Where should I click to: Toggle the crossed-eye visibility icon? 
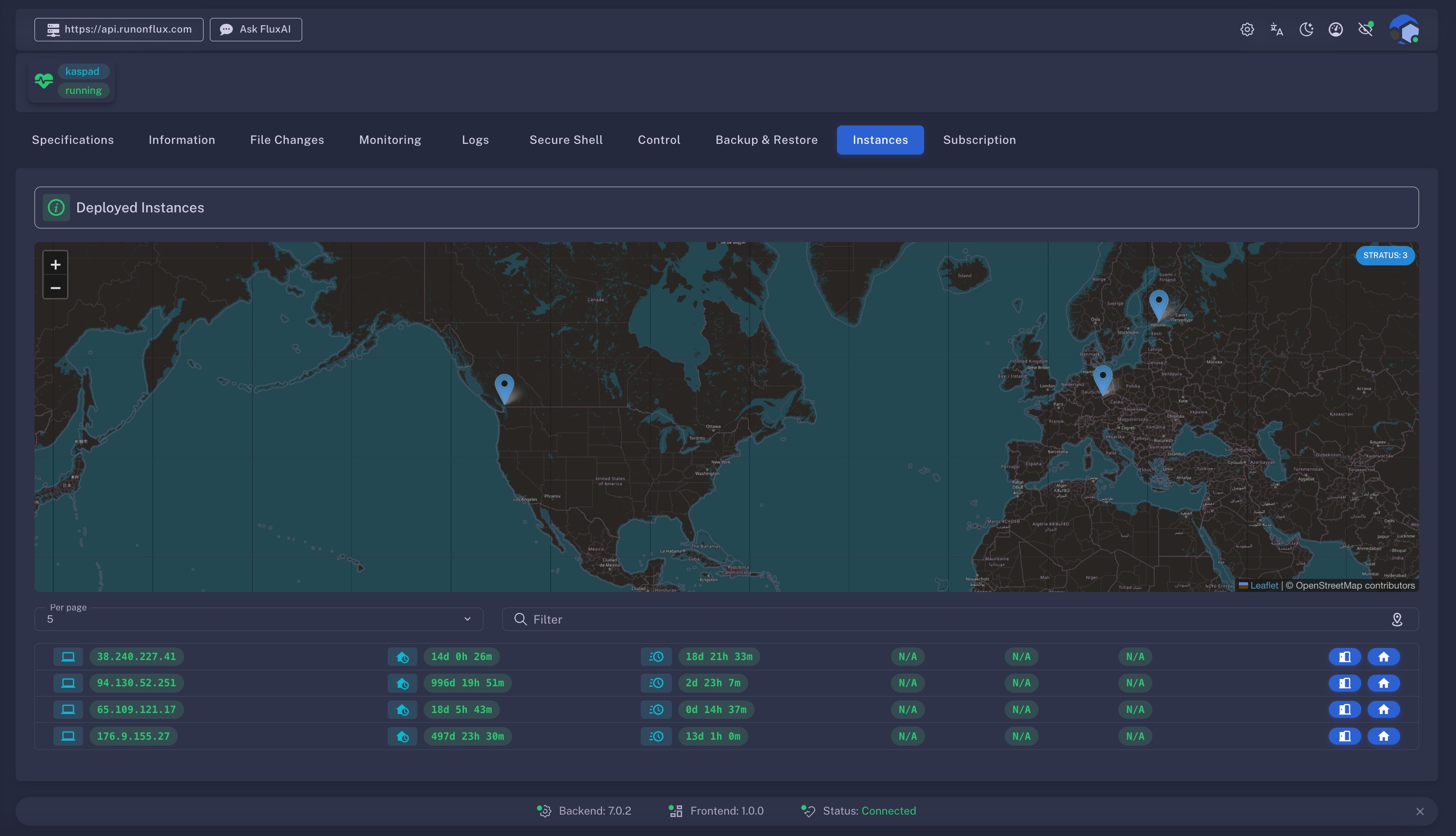pos(1365,29)
